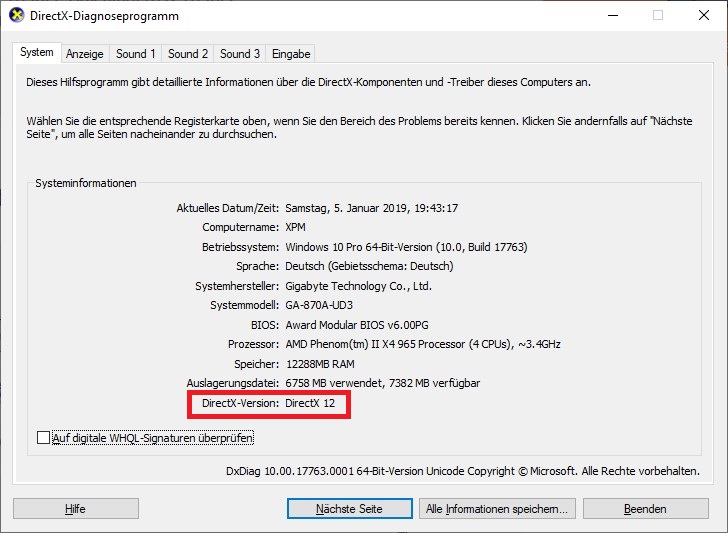Click the Beenden button

point(645,508)
